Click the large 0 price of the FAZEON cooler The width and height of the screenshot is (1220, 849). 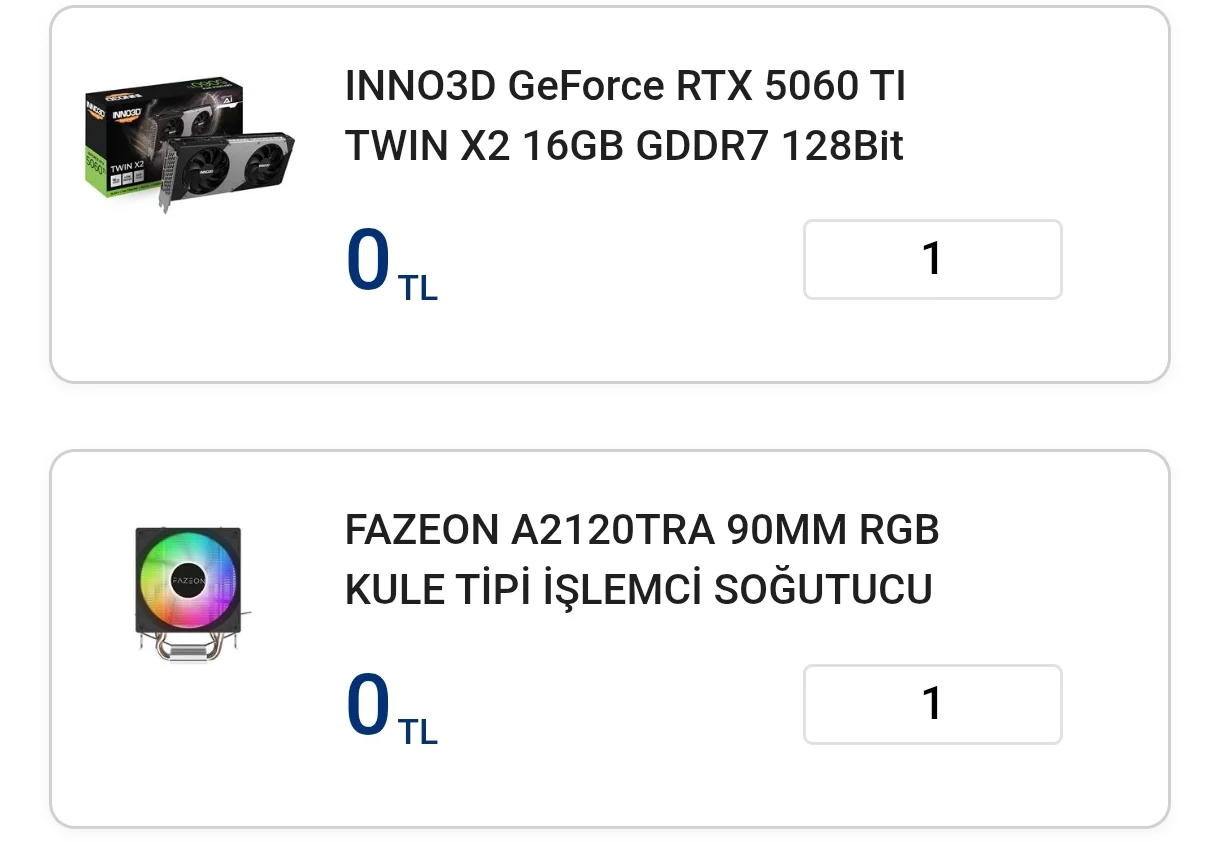[367, 704]
